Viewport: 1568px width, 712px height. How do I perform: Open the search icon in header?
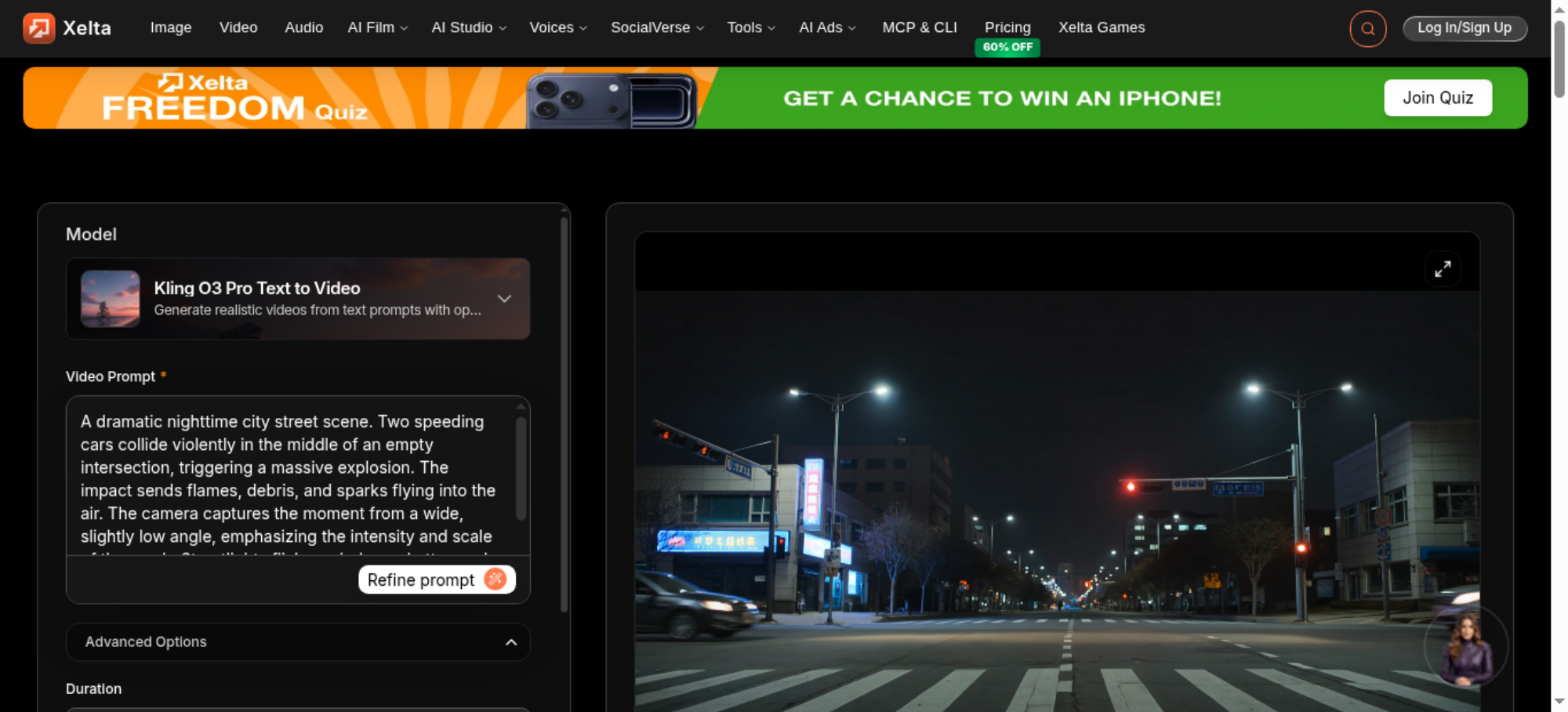click(x=1367, y=29)
